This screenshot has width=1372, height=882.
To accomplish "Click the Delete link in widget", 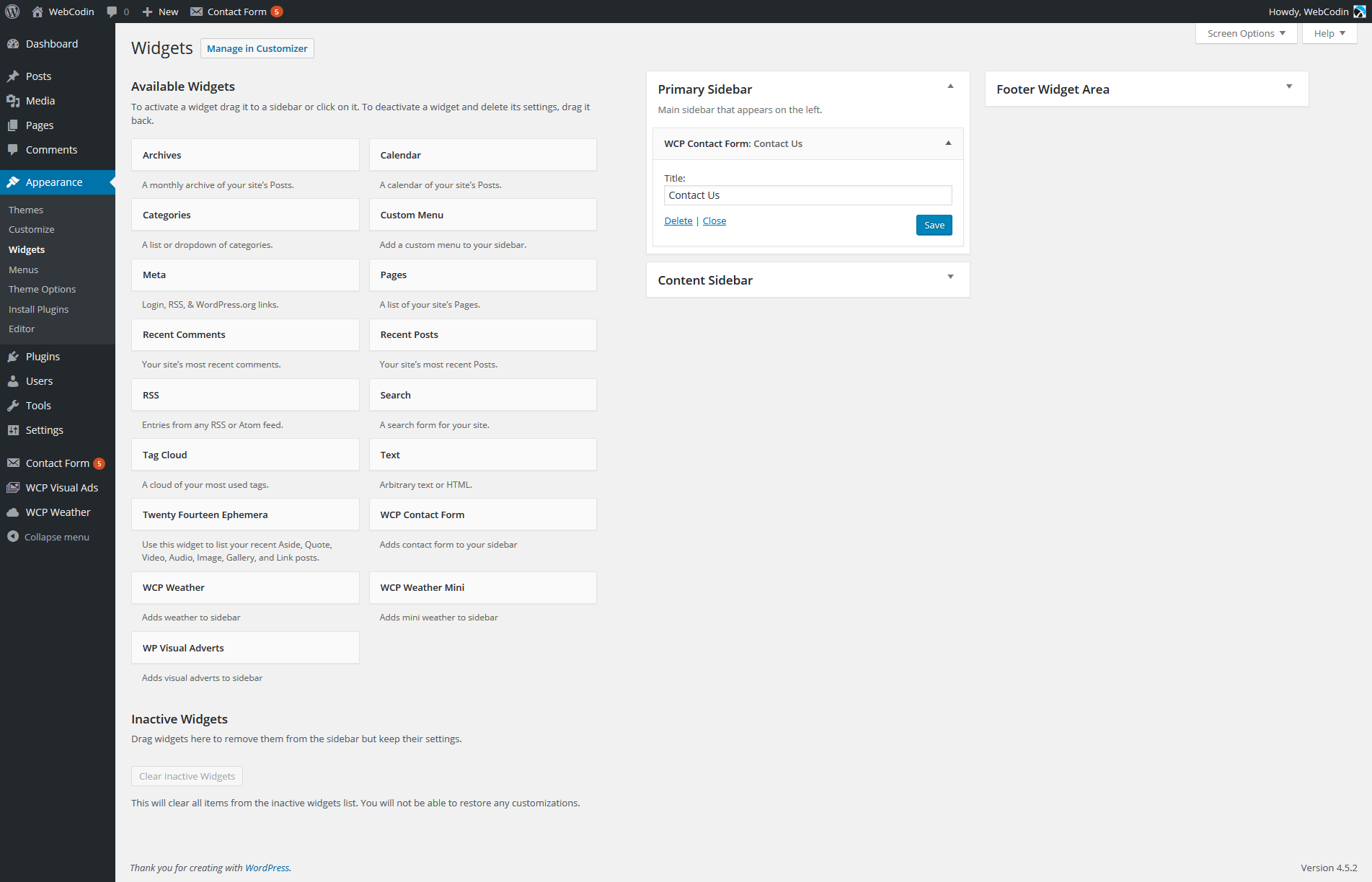I will 678,221.
